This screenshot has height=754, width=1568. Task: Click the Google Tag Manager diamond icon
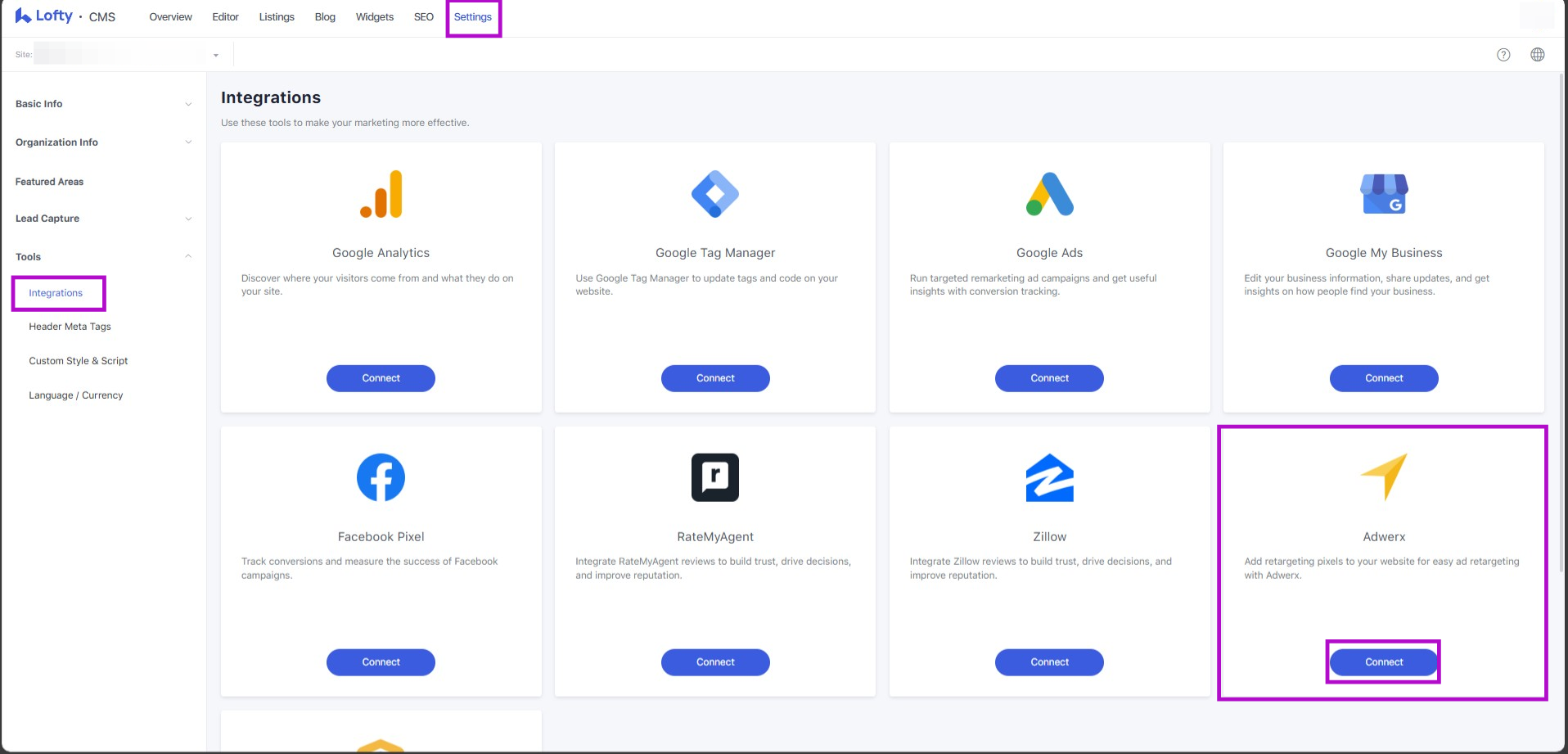[x=715, y=195]
